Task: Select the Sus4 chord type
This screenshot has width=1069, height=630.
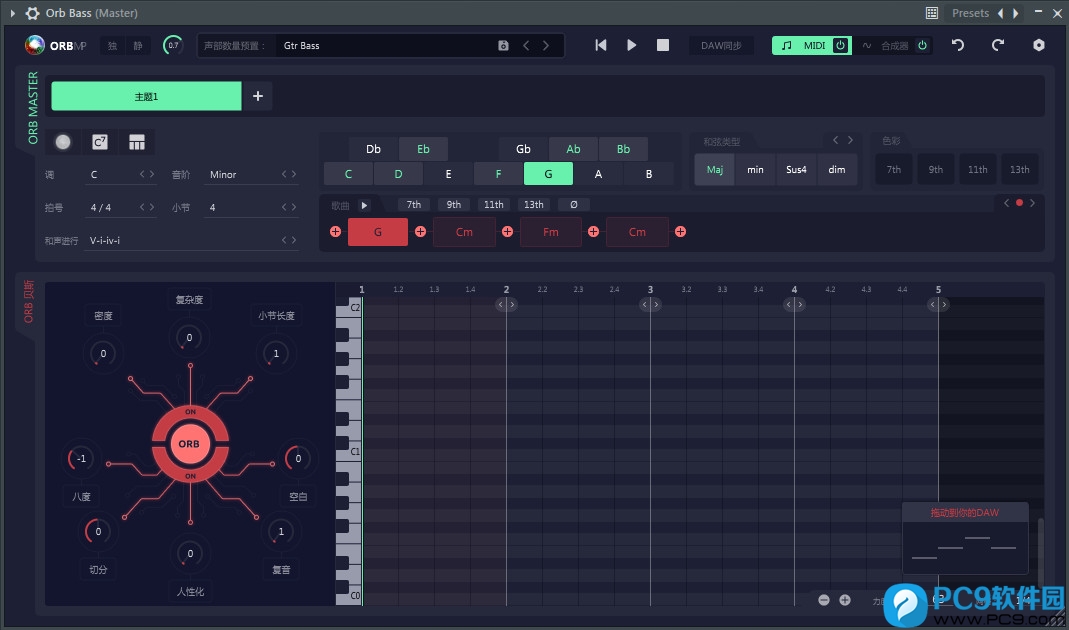Action: tap(796, 170)
